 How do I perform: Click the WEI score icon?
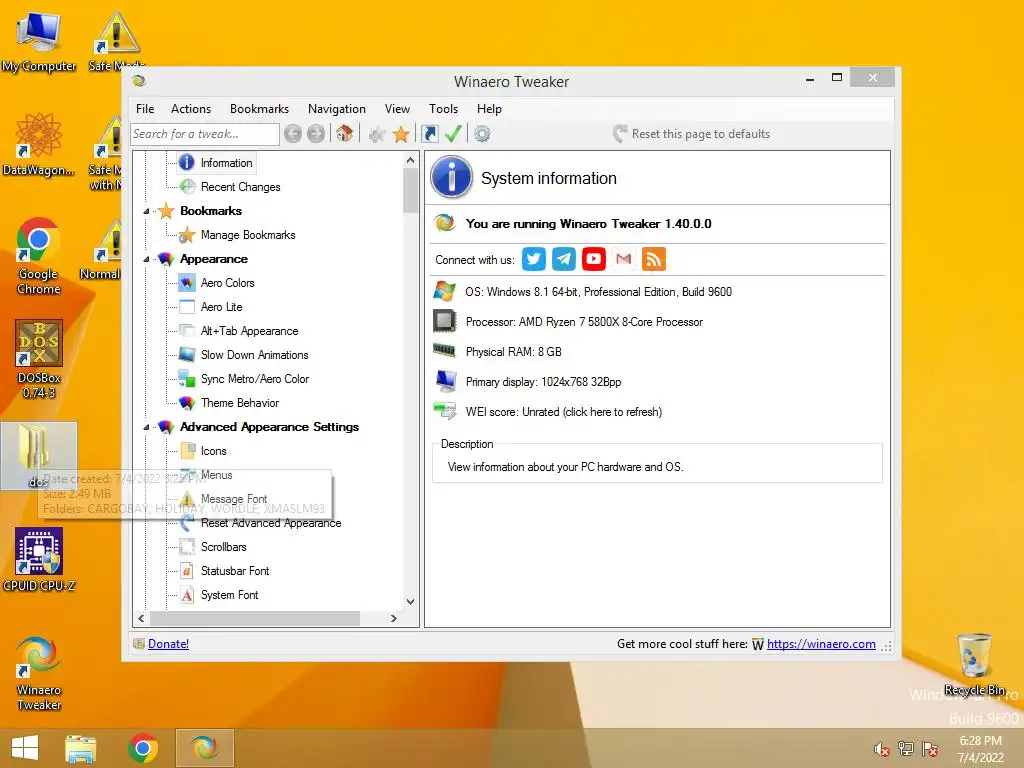(x=445, y=411)
